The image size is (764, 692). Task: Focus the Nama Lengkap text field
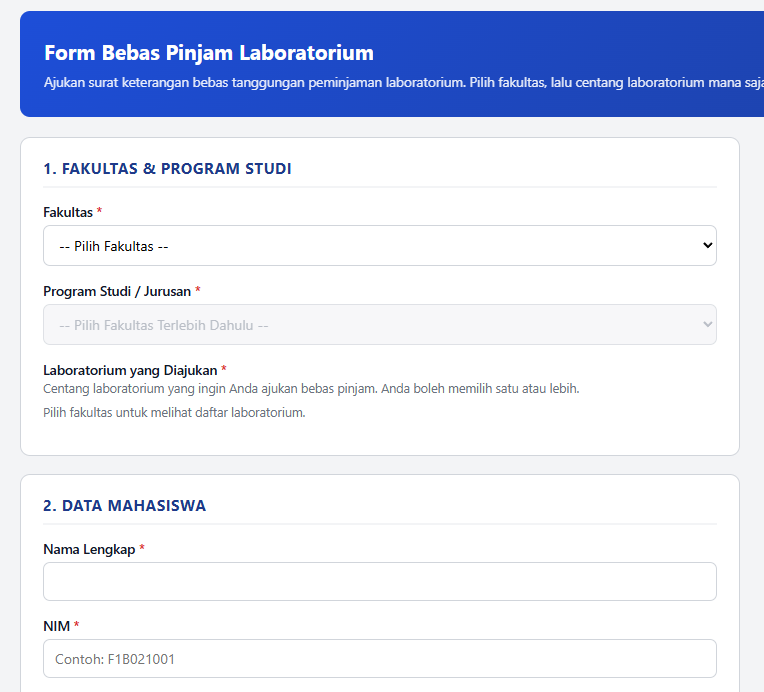tap(380, 581)
